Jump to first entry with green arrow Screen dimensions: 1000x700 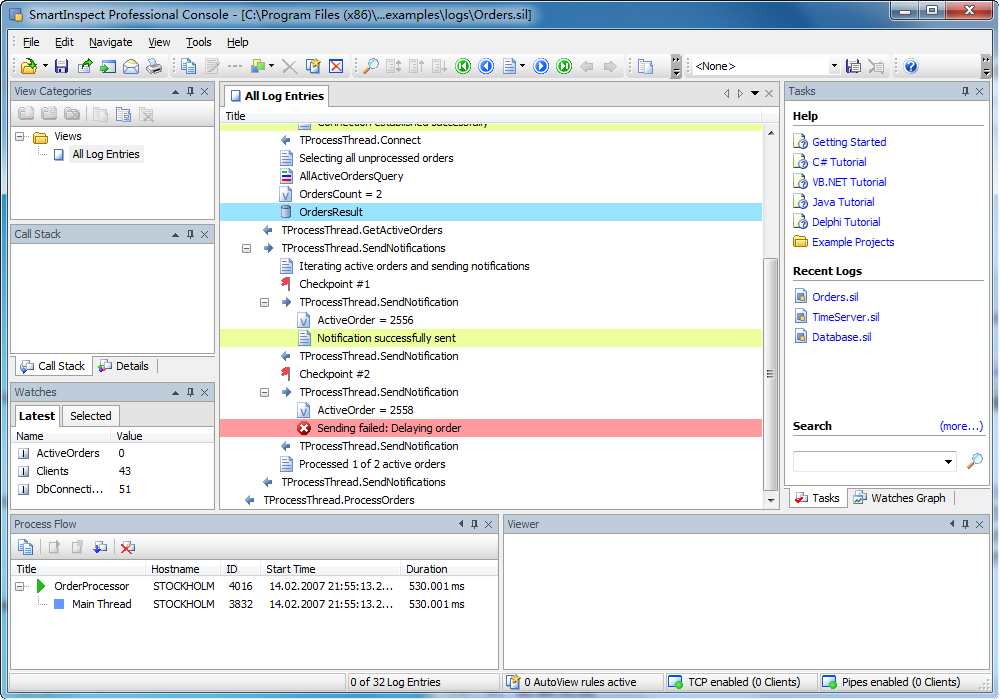(x=463, y=67)
